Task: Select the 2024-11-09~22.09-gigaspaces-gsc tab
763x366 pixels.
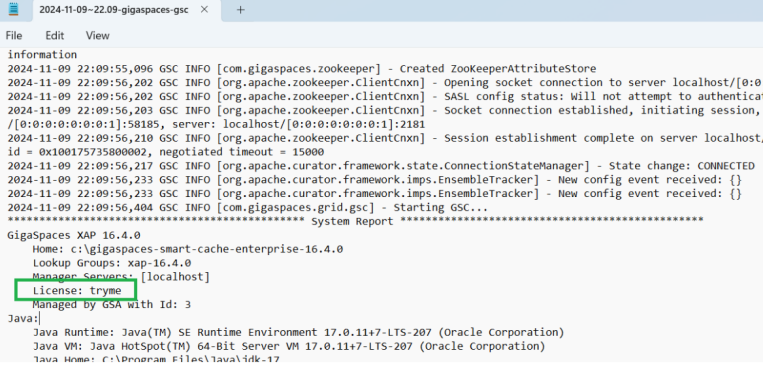Action: (113, 10)
